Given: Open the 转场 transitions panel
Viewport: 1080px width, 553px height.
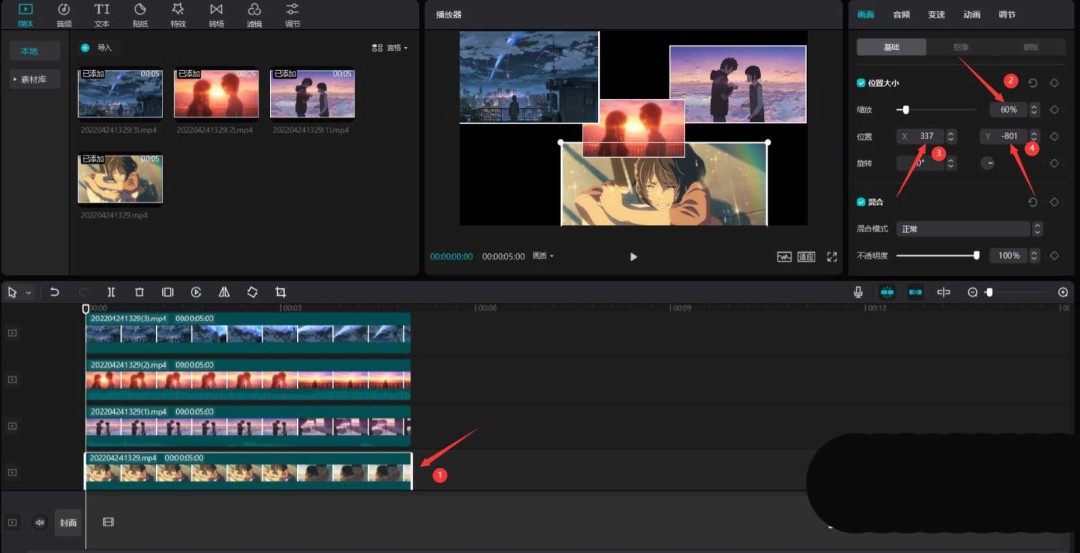Looking at the screenshot, I should point(216,14).
